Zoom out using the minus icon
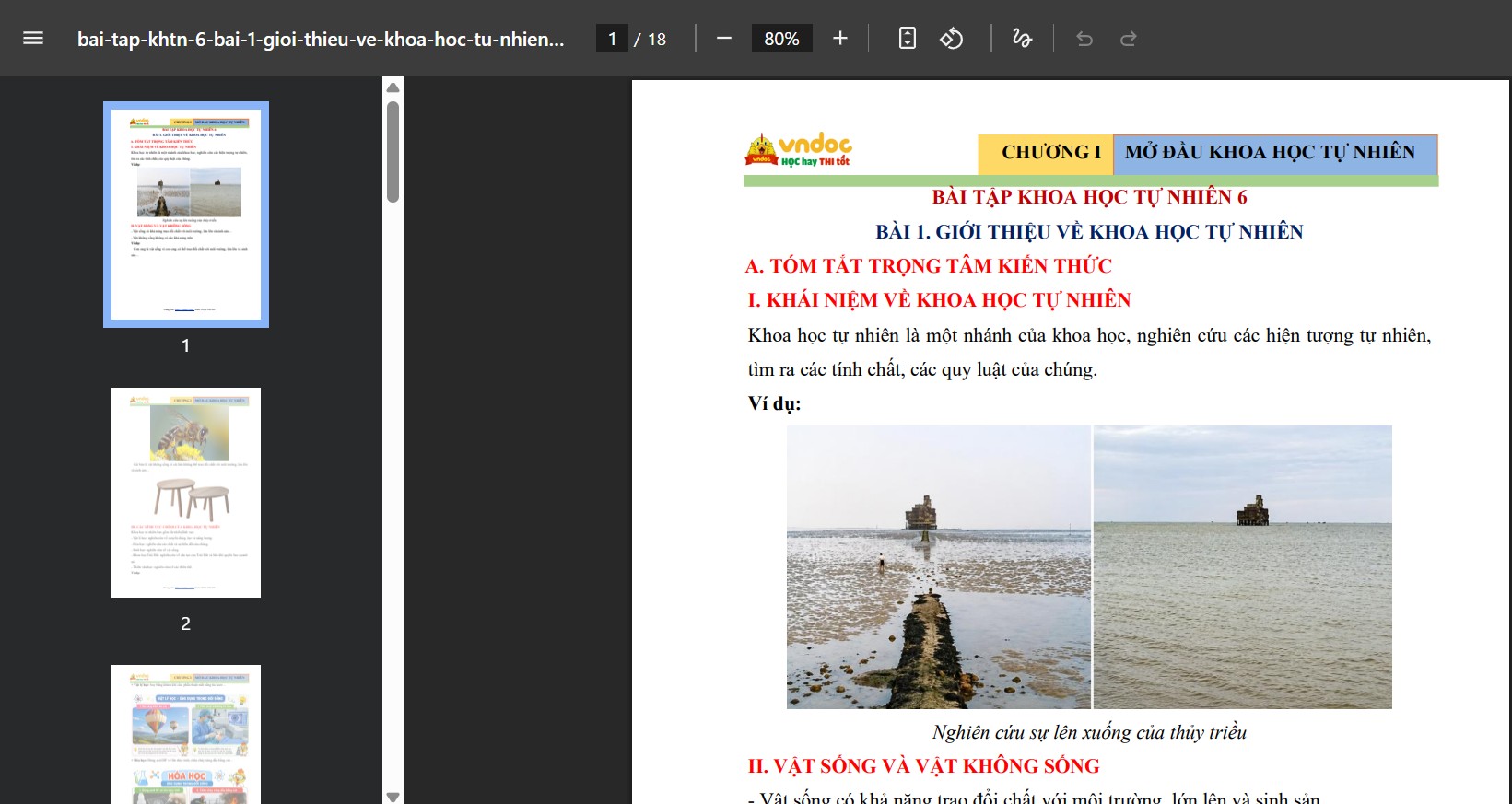The image size is (1512, 804). coord(724,39)
